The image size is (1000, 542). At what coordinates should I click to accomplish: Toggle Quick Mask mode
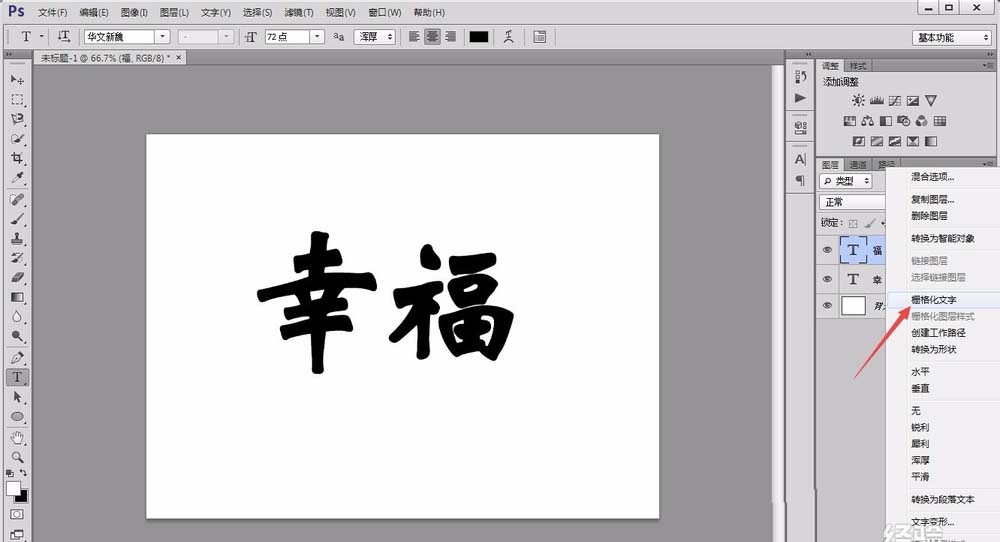click(17, 514)
